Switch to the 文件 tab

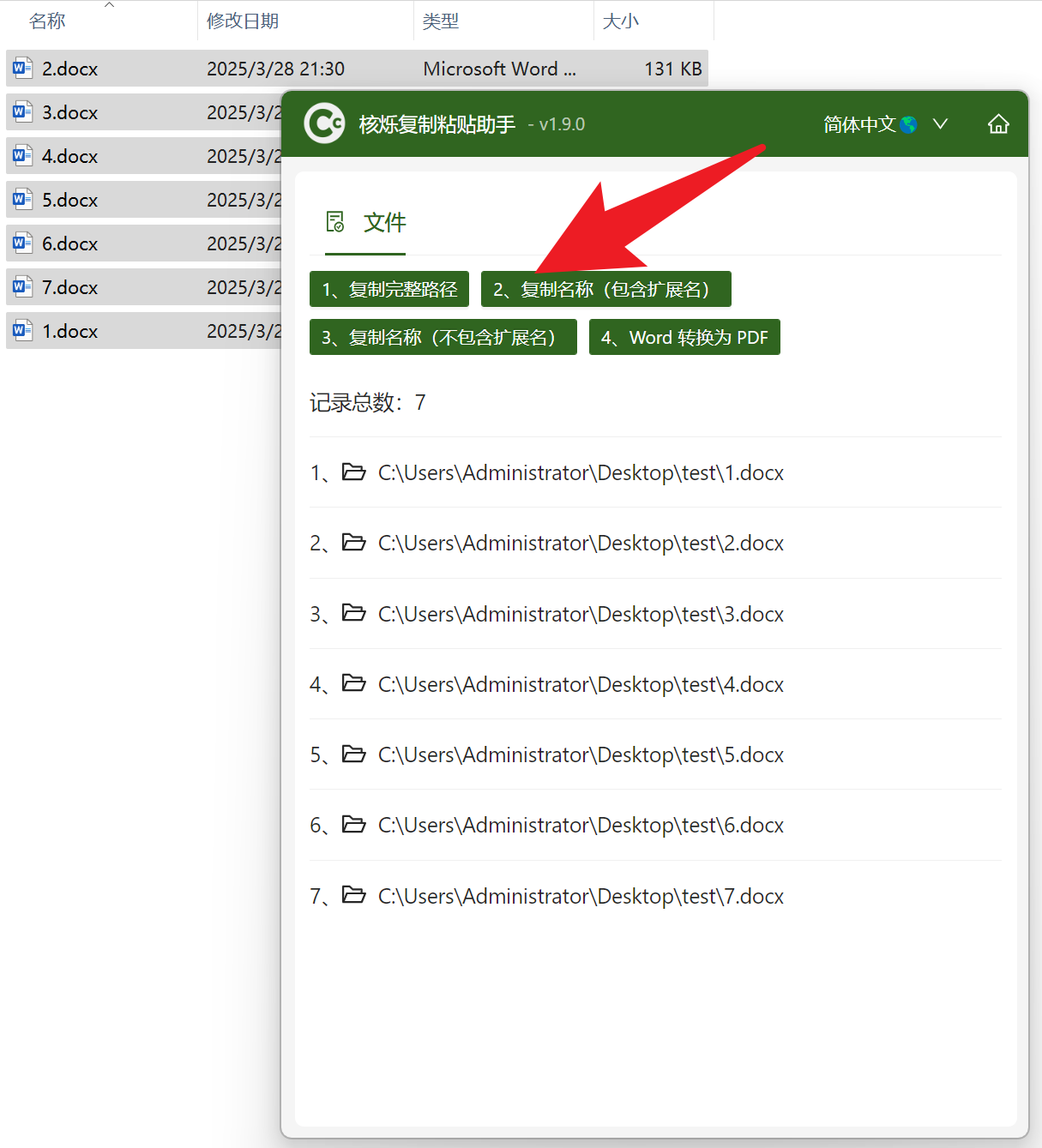(366, 223)
